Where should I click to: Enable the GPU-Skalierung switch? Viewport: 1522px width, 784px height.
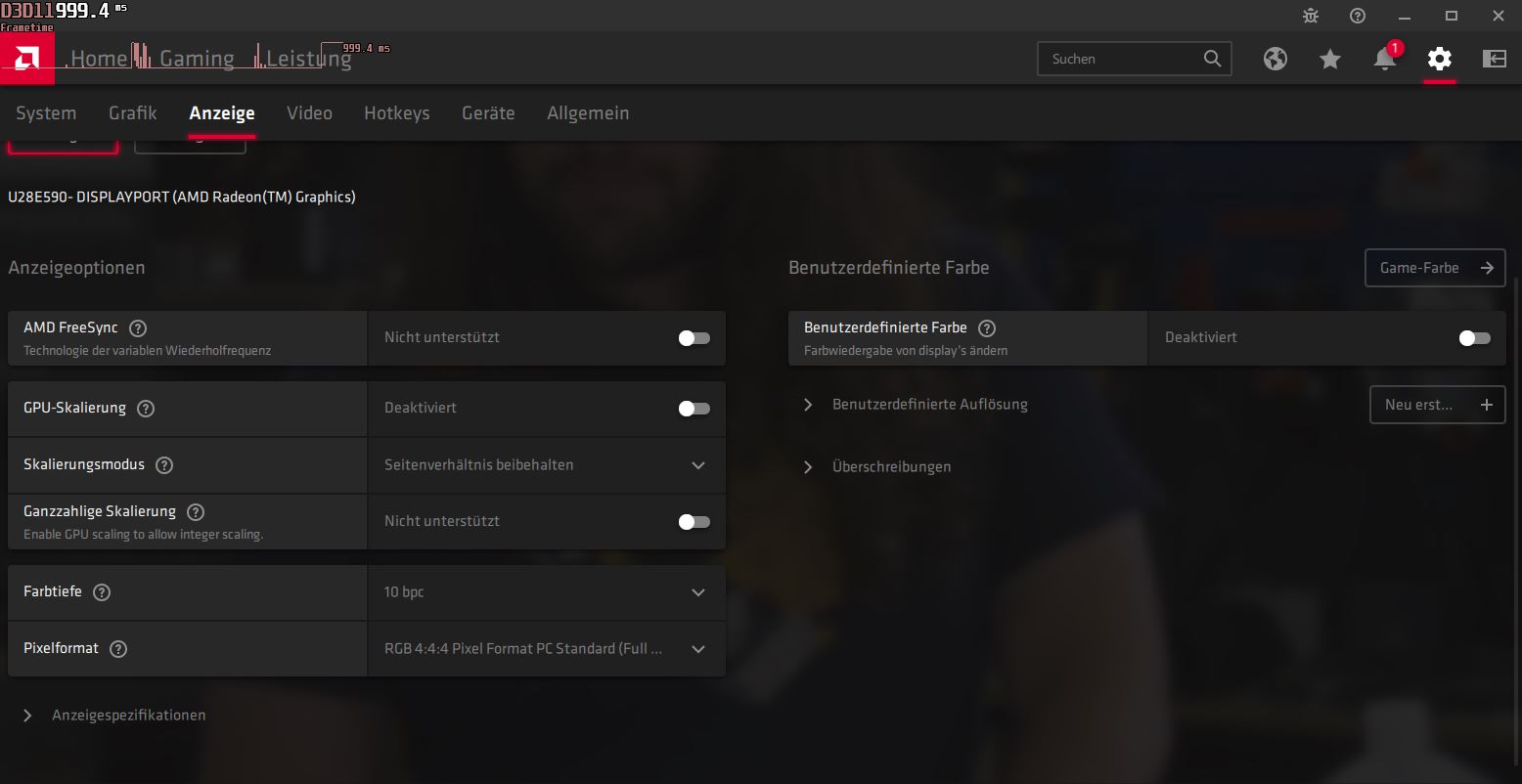pyautogui.click(x=694, y=409)
